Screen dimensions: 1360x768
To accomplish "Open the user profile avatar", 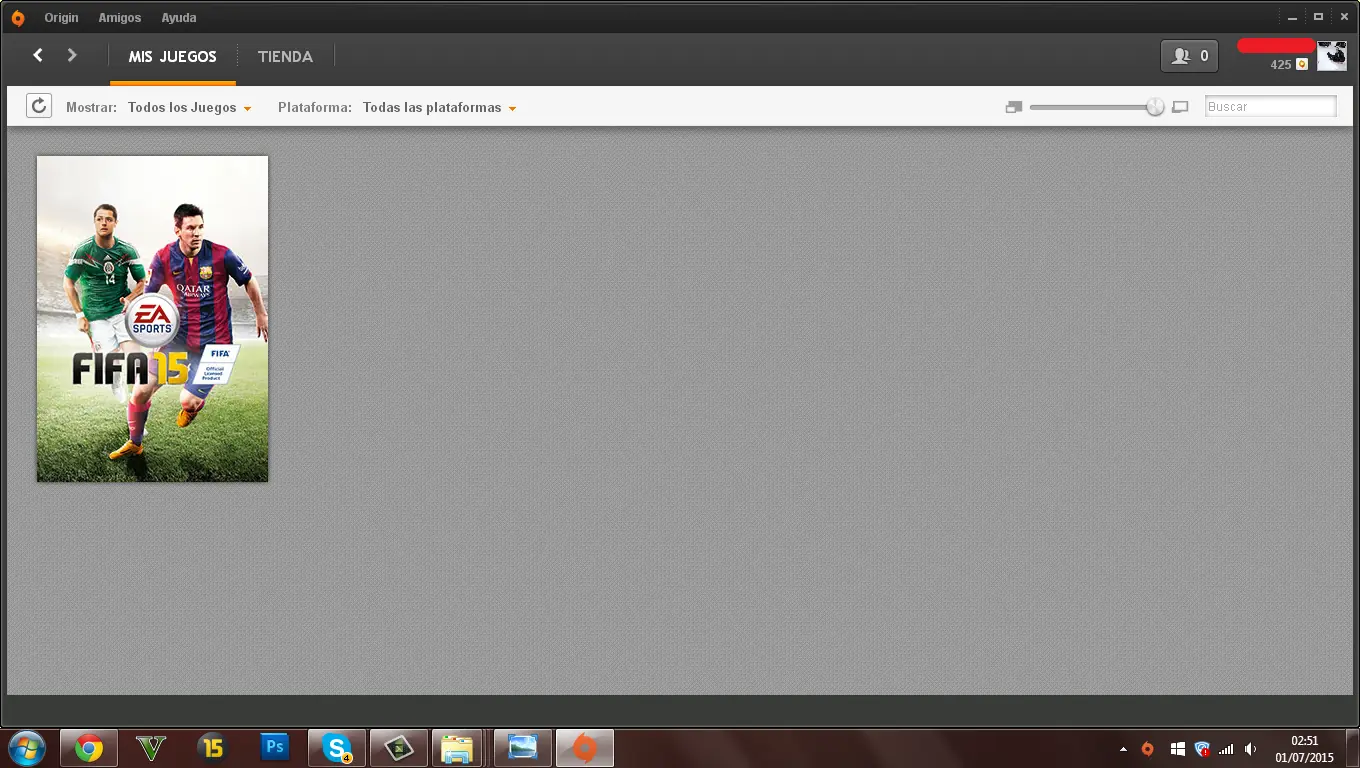I will (x=1331, y=56).
